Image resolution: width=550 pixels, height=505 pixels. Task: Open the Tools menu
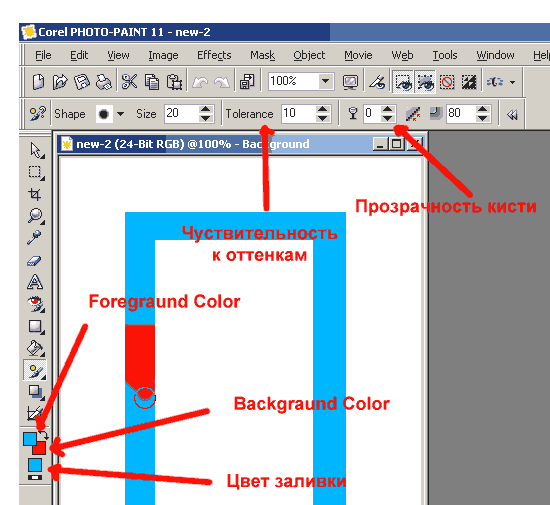tap(444, 55)
